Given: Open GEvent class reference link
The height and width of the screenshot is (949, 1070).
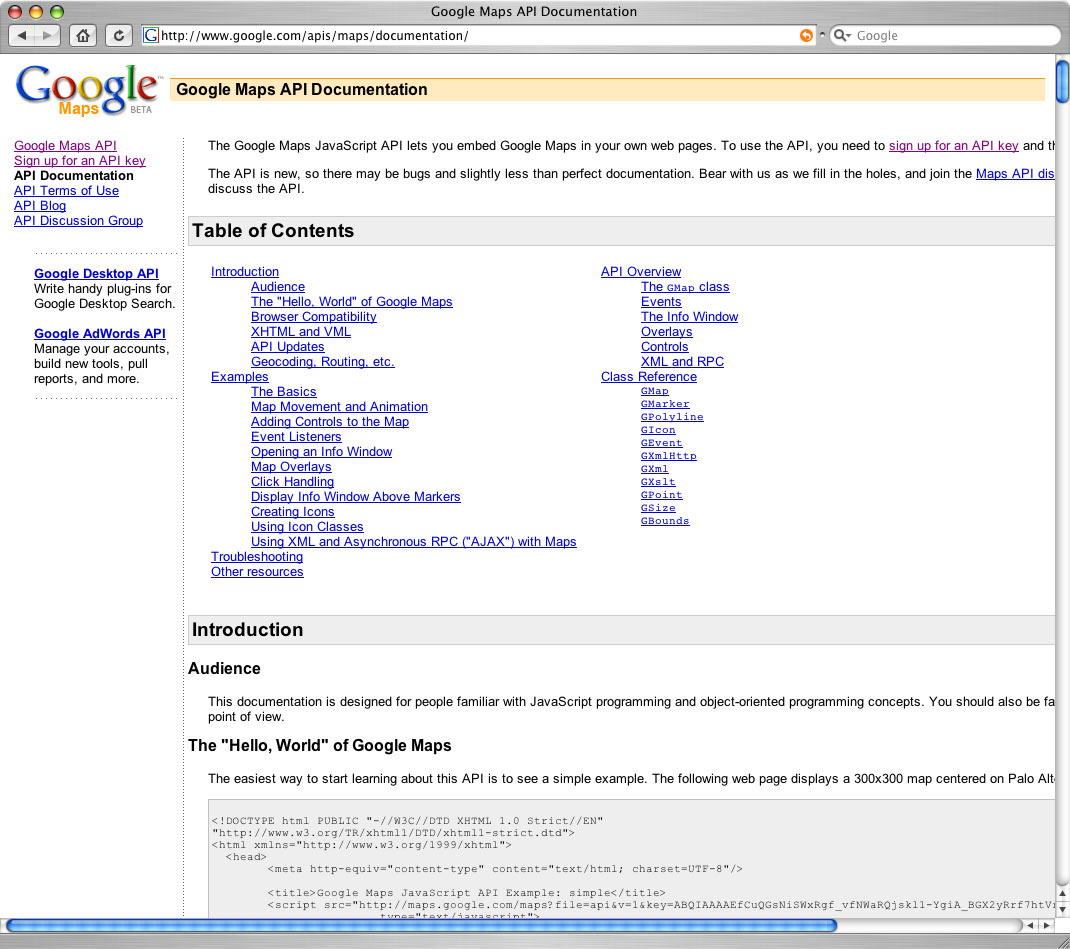Looking at the screenshot, I should [x=662, y=443].
